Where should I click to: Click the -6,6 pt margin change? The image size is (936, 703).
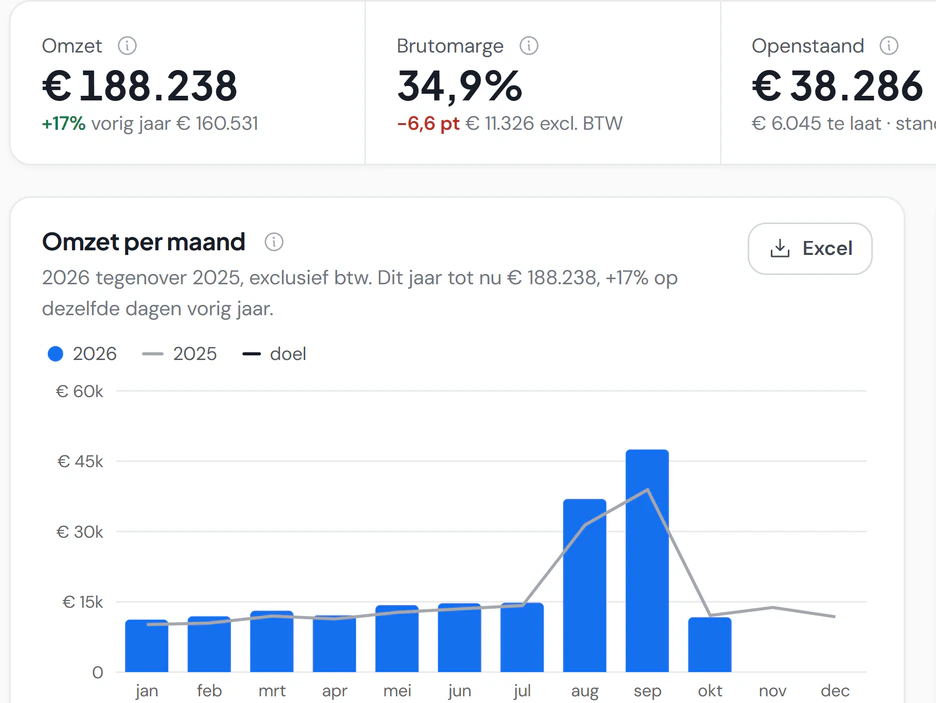pos(428,124)
